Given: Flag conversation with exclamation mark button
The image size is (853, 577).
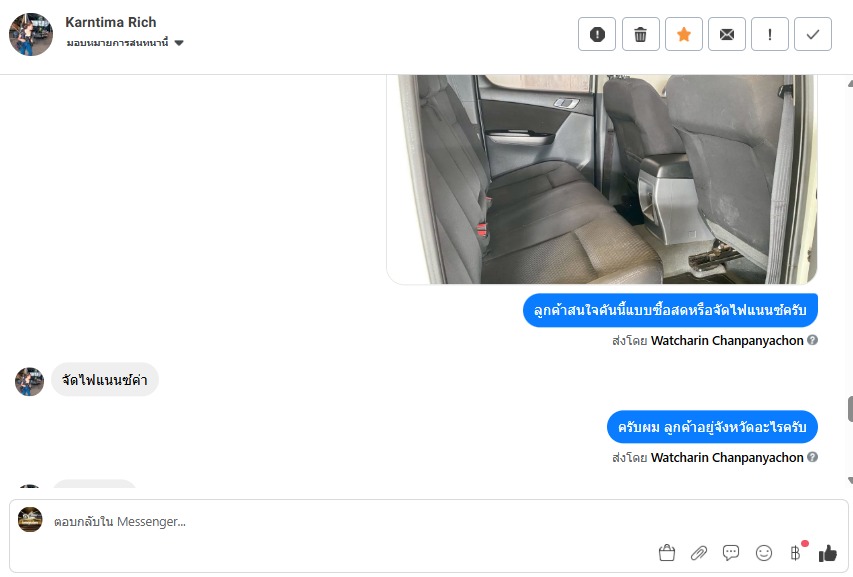Looking at the screenshot, I should point(770,34).
